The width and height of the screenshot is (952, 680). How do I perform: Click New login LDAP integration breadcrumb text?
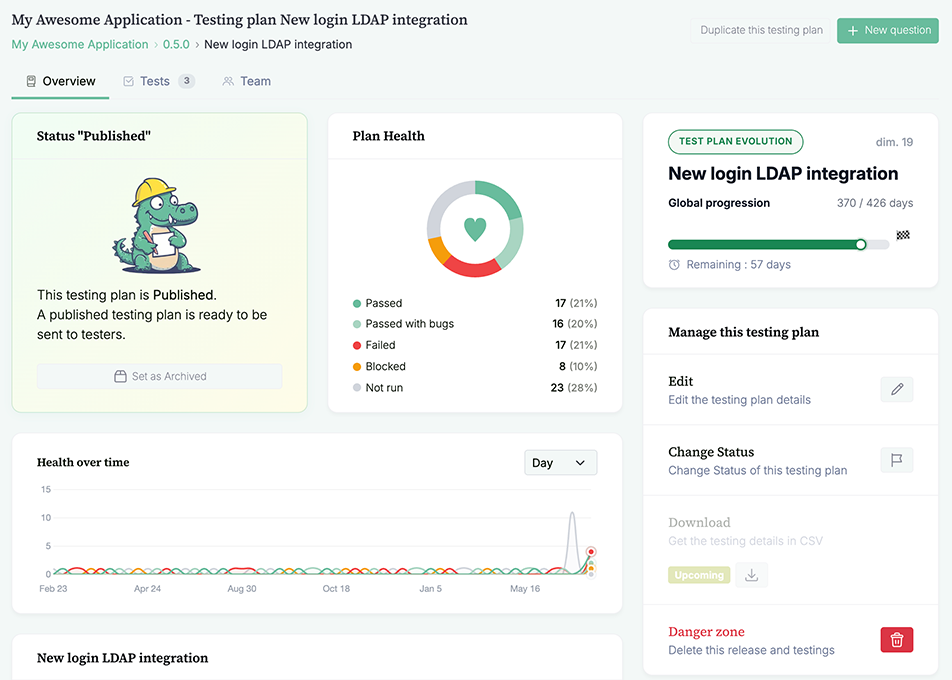[278, 44]
